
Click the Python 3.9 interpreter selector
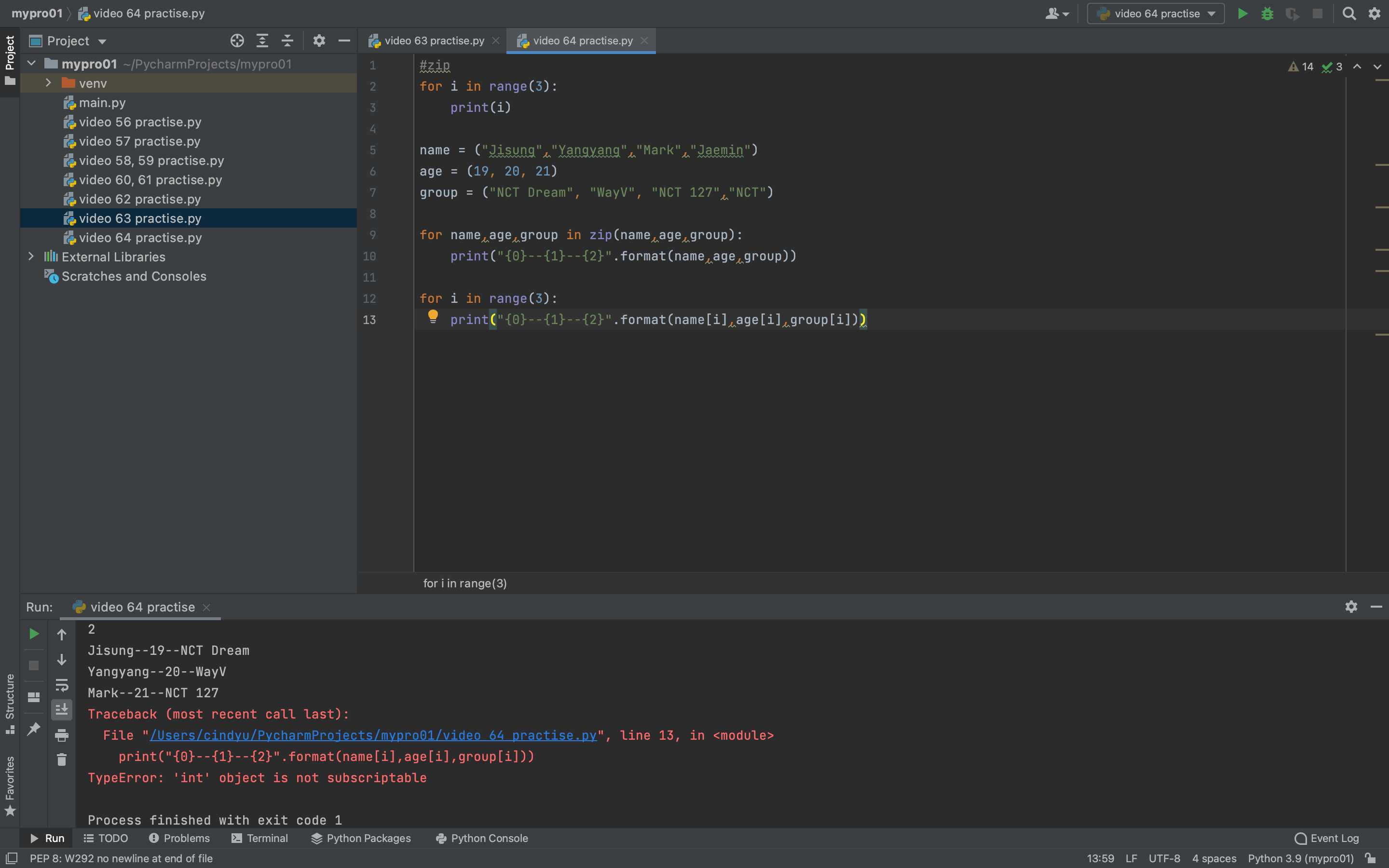[x=1301, y=858]
